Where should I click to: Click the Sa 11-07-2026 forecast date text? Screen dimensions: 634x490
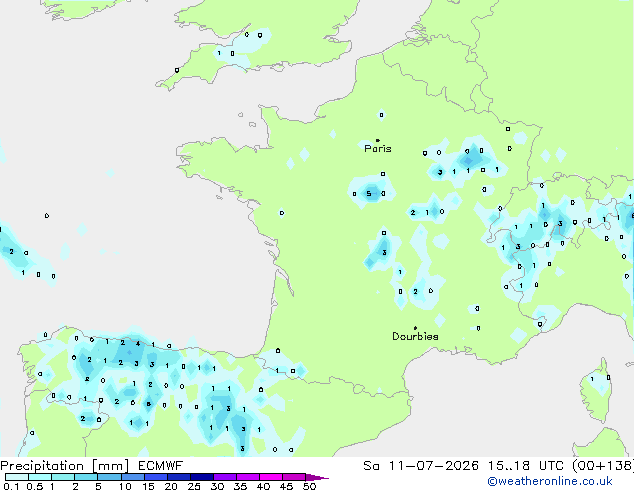pyautogui.click(x=421, y=466)
